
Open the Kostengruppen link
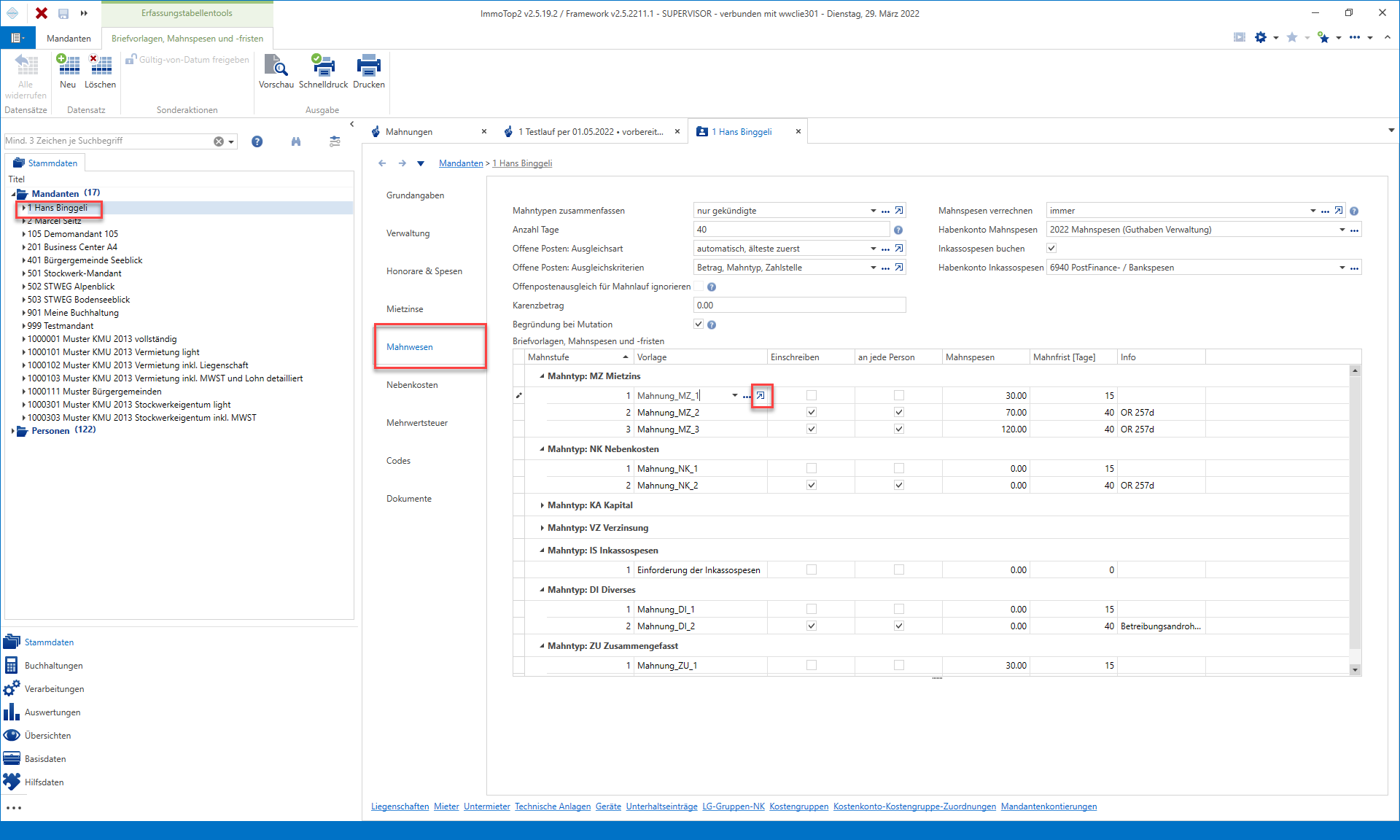(x=798, y=806)
